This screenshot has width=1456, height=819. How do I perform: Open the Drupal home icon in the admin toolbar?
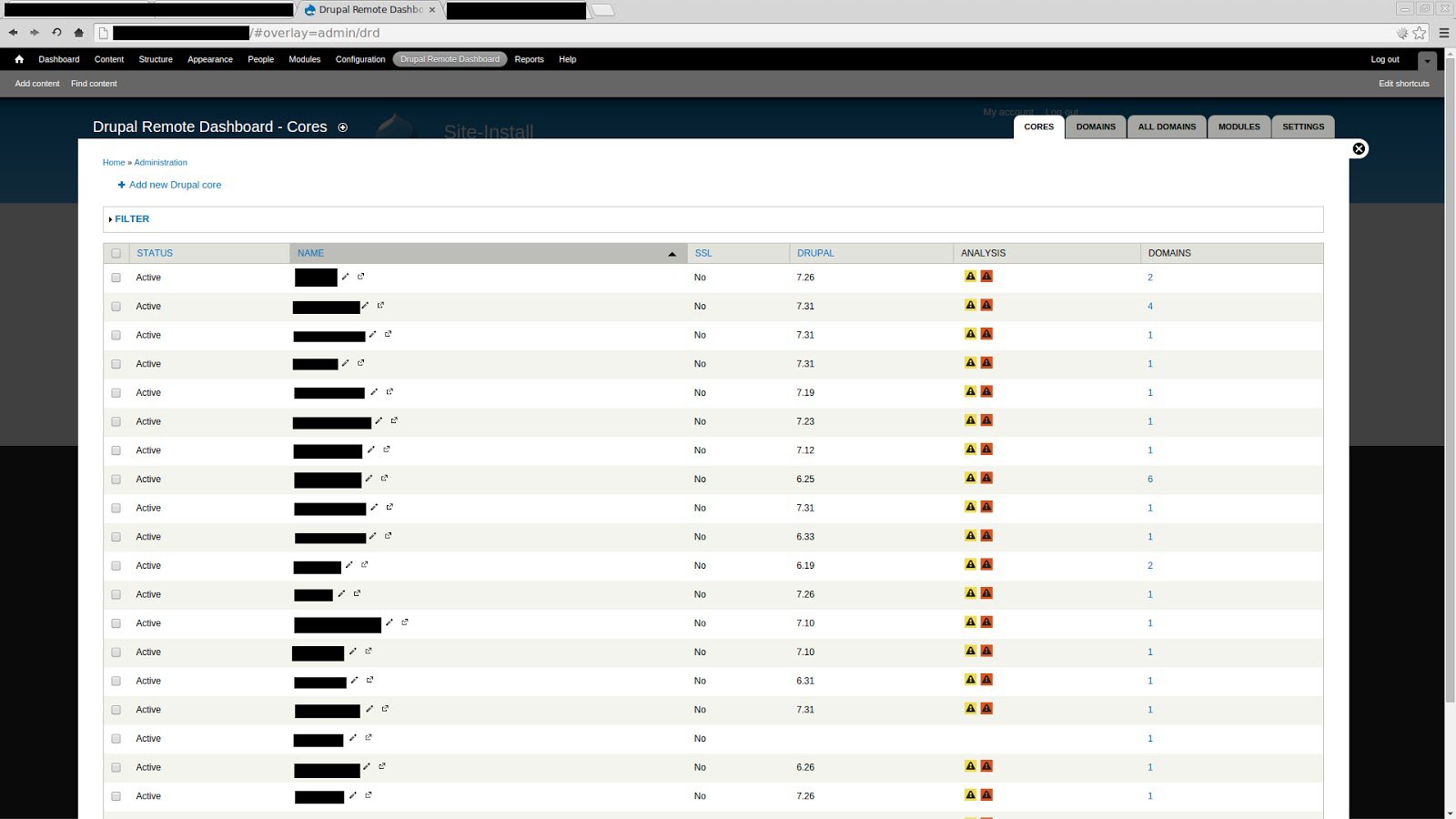(18, 58)
